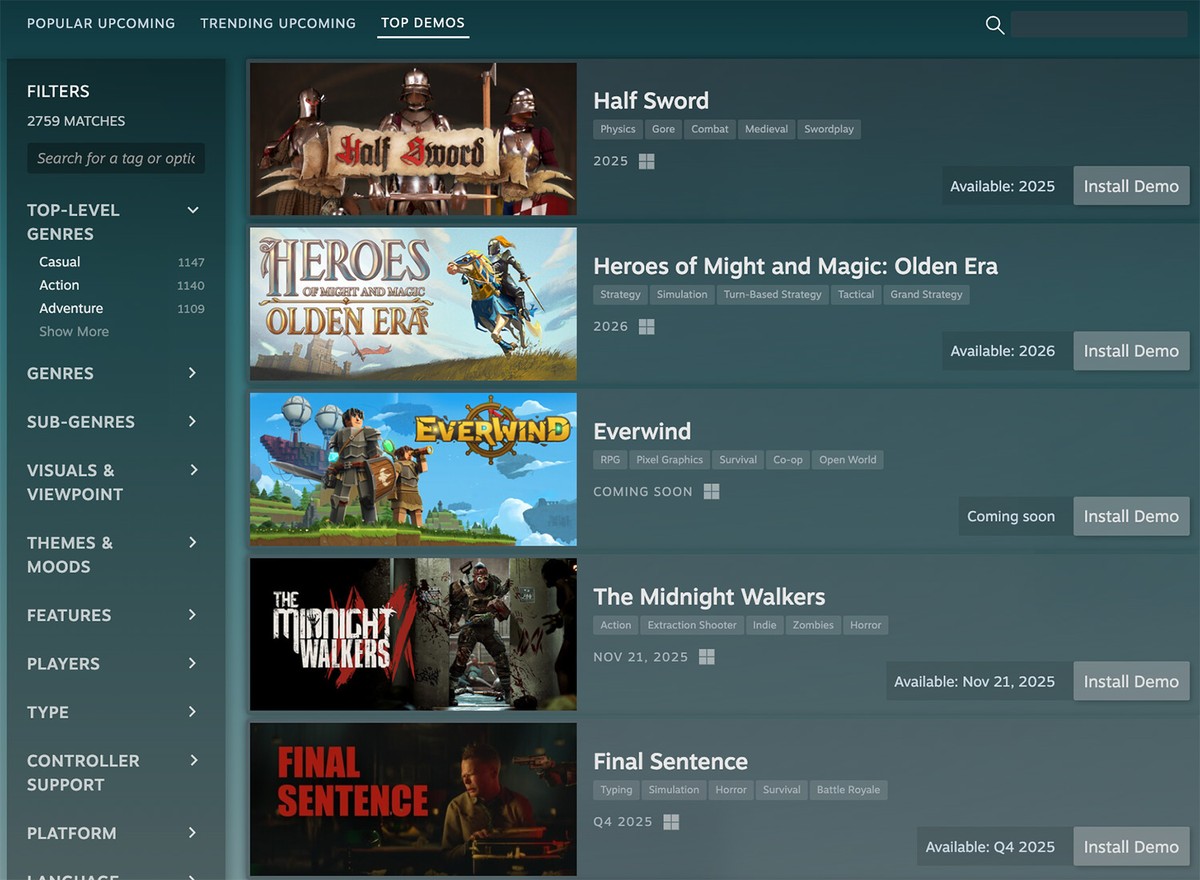The height and width of the screenshot is (880, 1200).
Task: Open the Everwind game thumbnail
Action: coord(413,469)
